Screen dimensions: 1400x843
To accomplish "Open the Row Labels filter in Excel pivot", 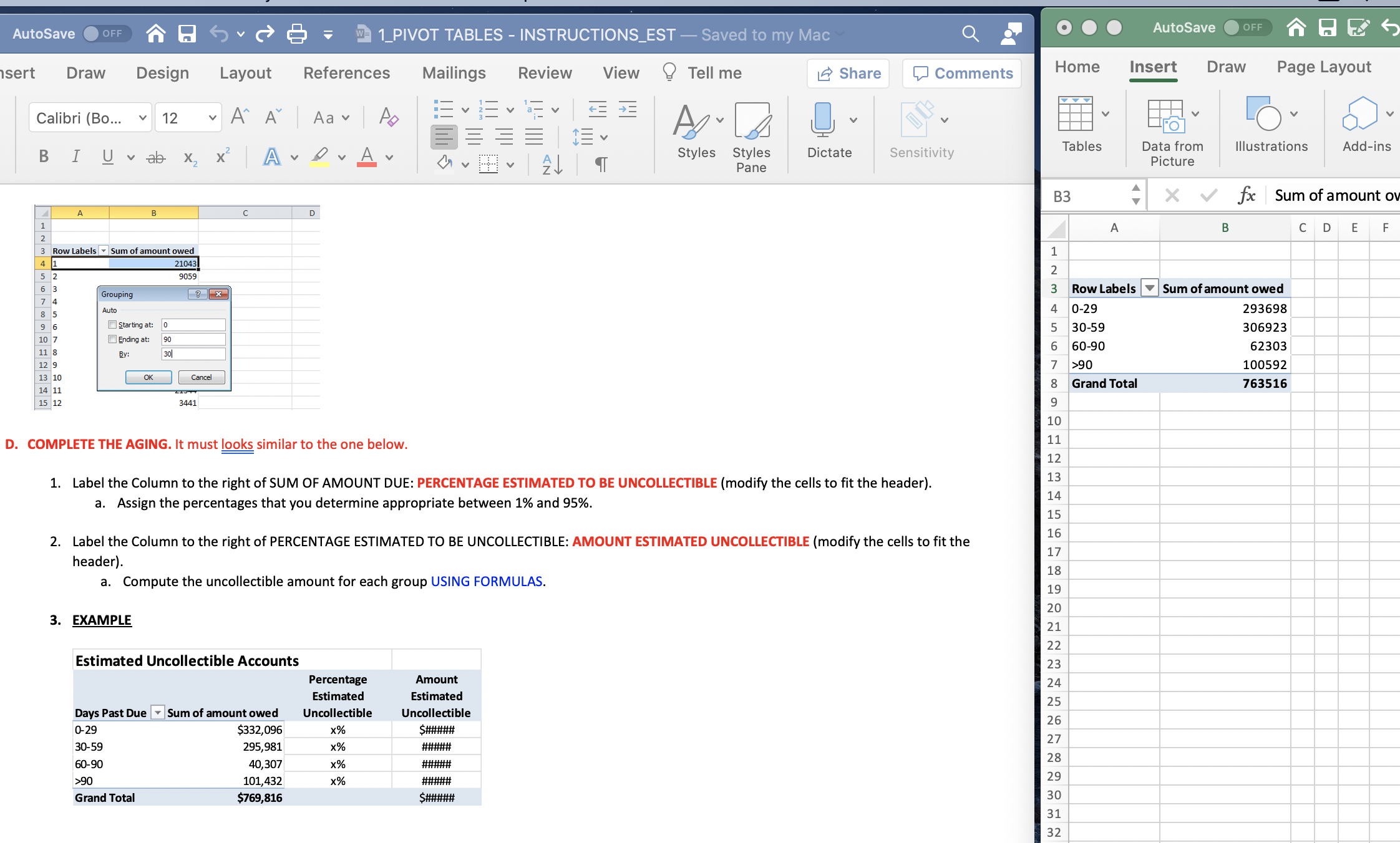I will [1150, 288].
